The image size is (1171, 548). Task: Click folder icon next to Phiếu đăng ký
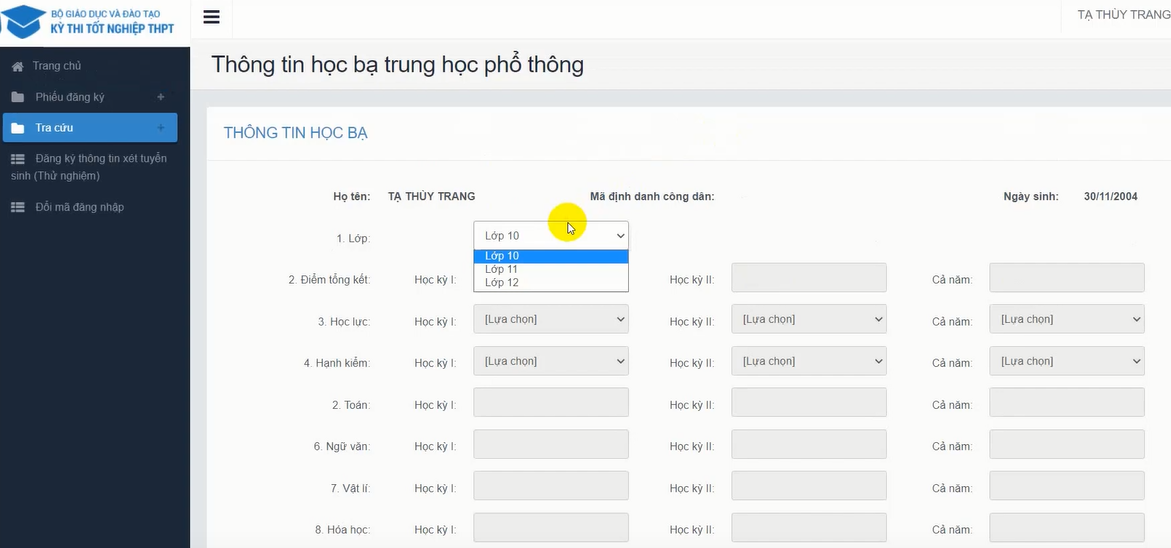click(17, 97)
